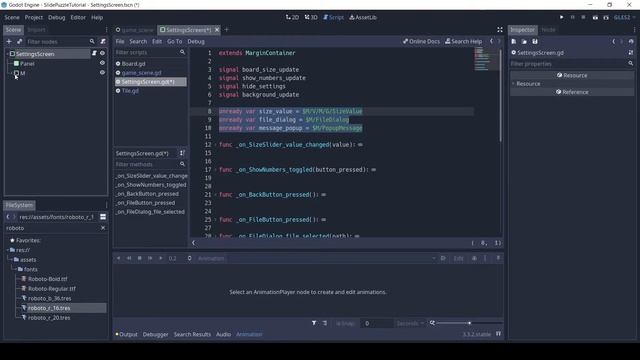This screenshot has height=360, width=640.
Task: Click the Filter nodes search field
Action: pos(61,42)
